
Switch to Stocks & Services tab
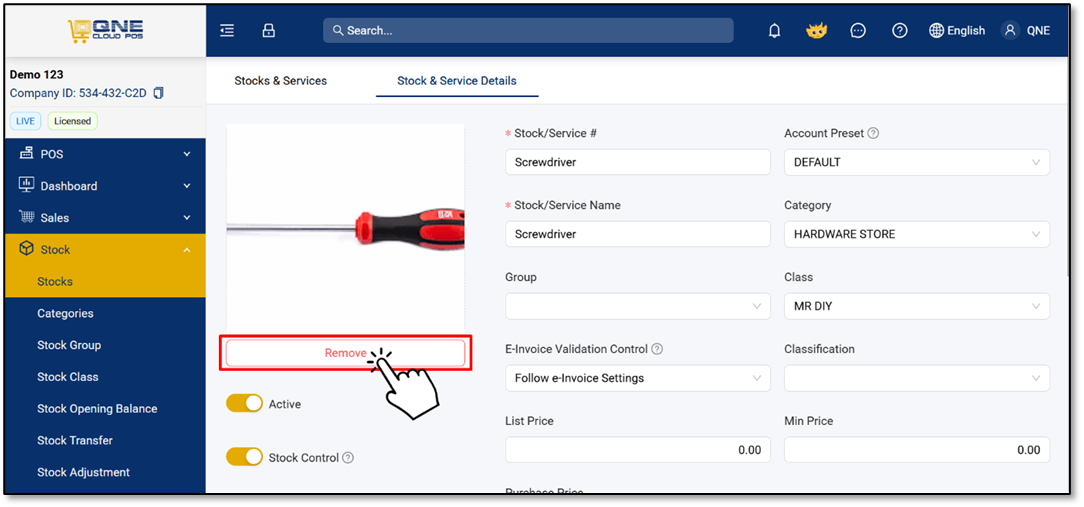[281, 81]
